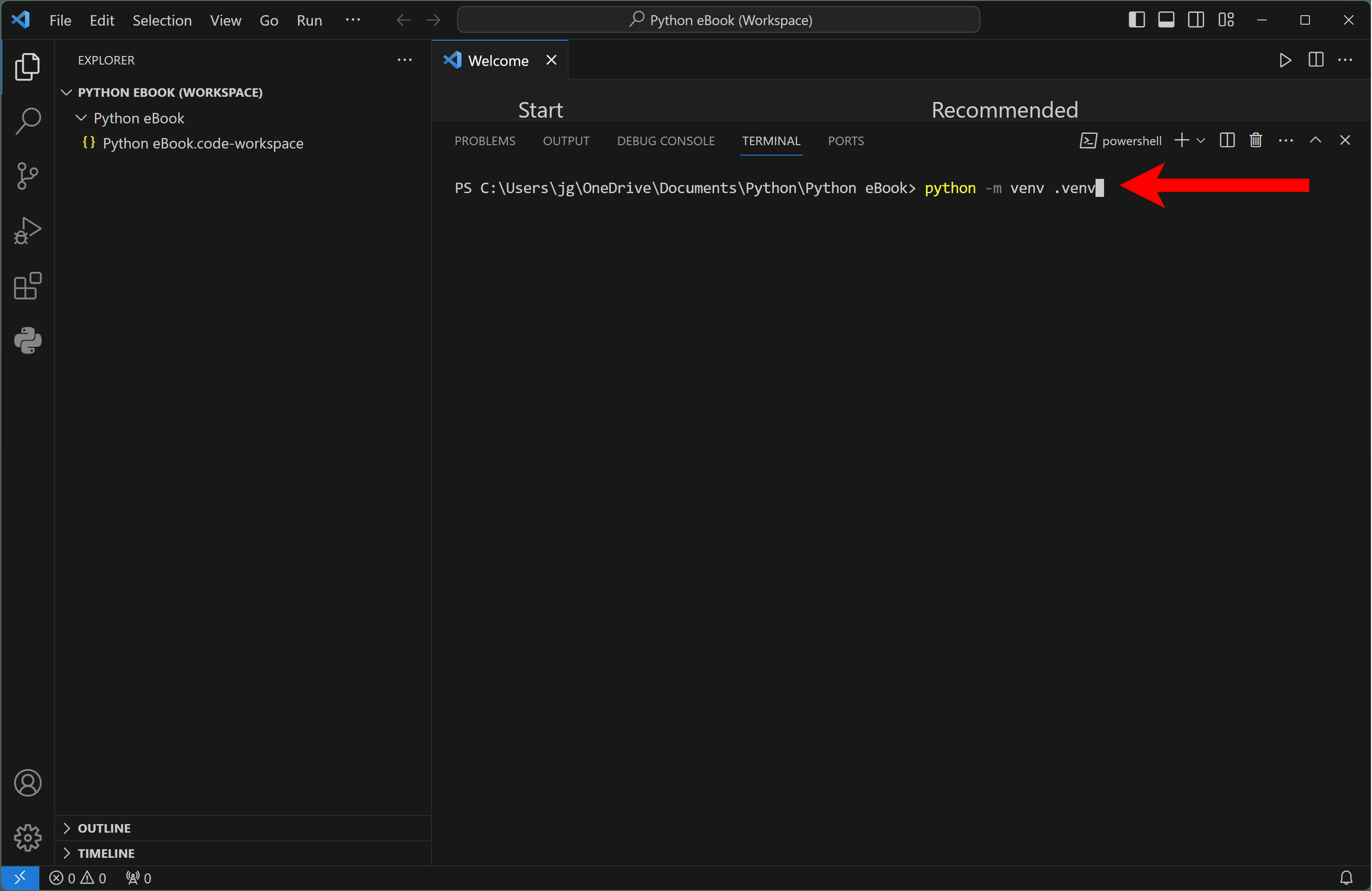
Task: Switch to TERMINAL panel tab
Action: click(771, 141)
